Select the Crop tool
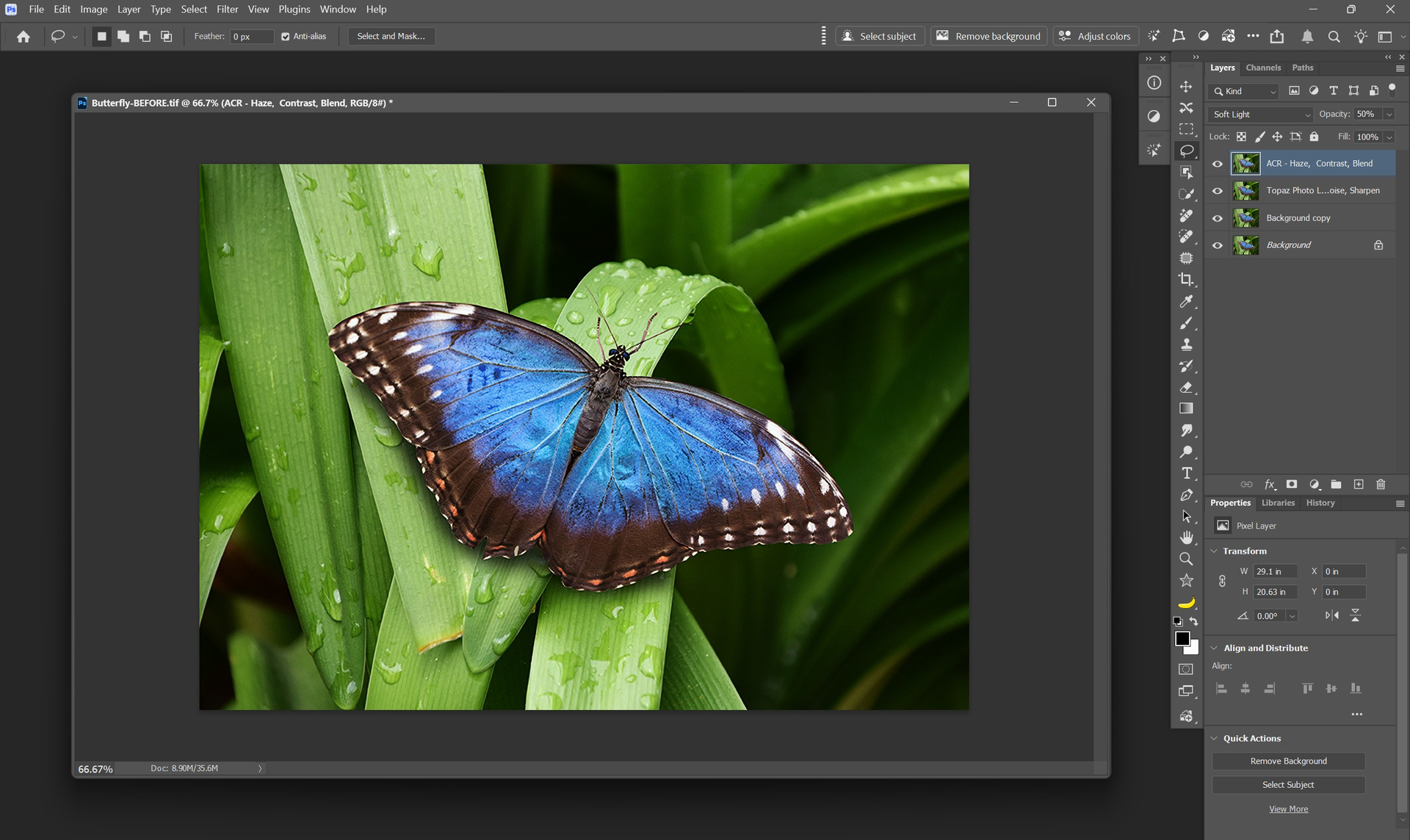This screenshot has width=1410, height=840. [1186, 280]
